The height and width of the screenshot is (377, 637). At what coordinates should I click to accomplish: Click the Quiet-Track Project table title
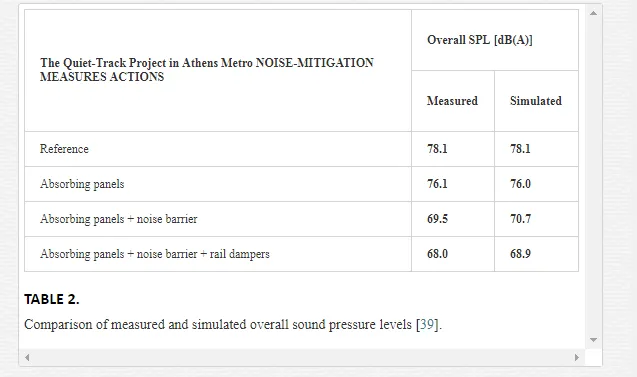click(x=206, y=69)
